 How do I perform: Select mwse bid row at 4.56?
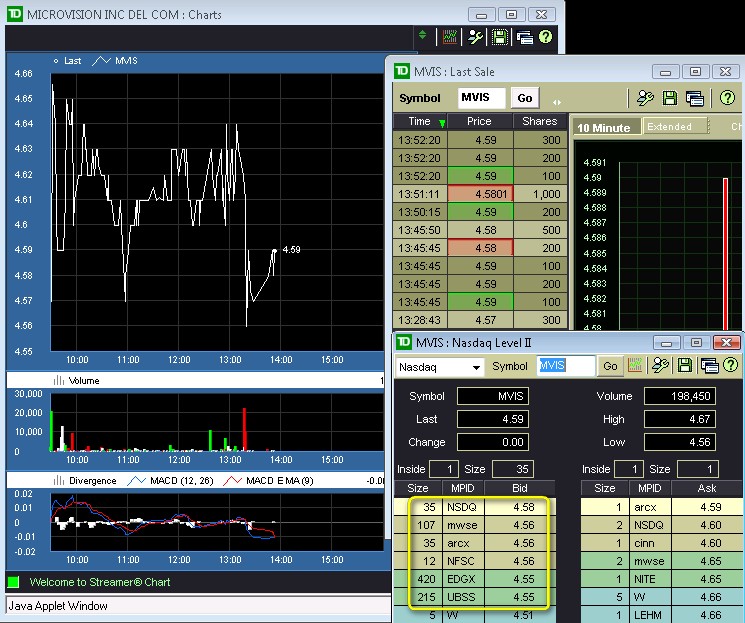click(x=474, y=525)
